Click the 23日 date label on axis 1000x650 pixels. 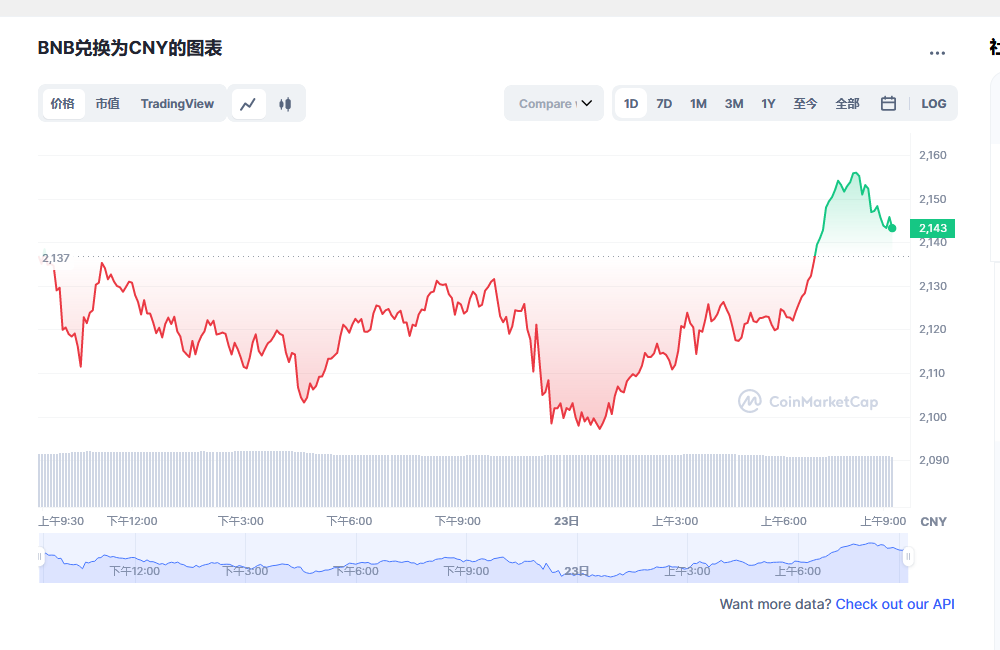[x=566, y=521]
